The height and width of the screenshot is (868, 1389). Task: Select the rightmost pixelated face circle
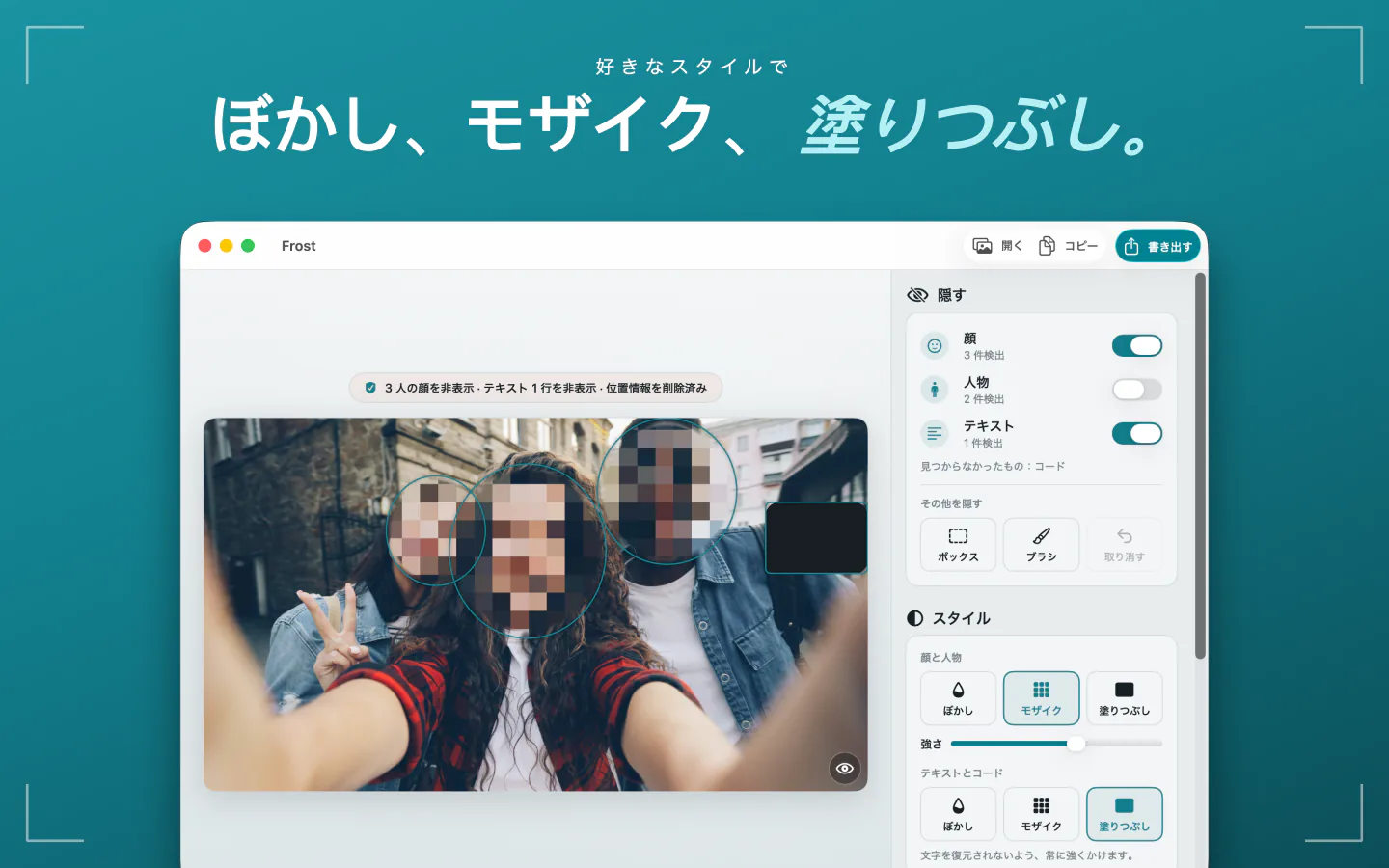coord(667,491)
